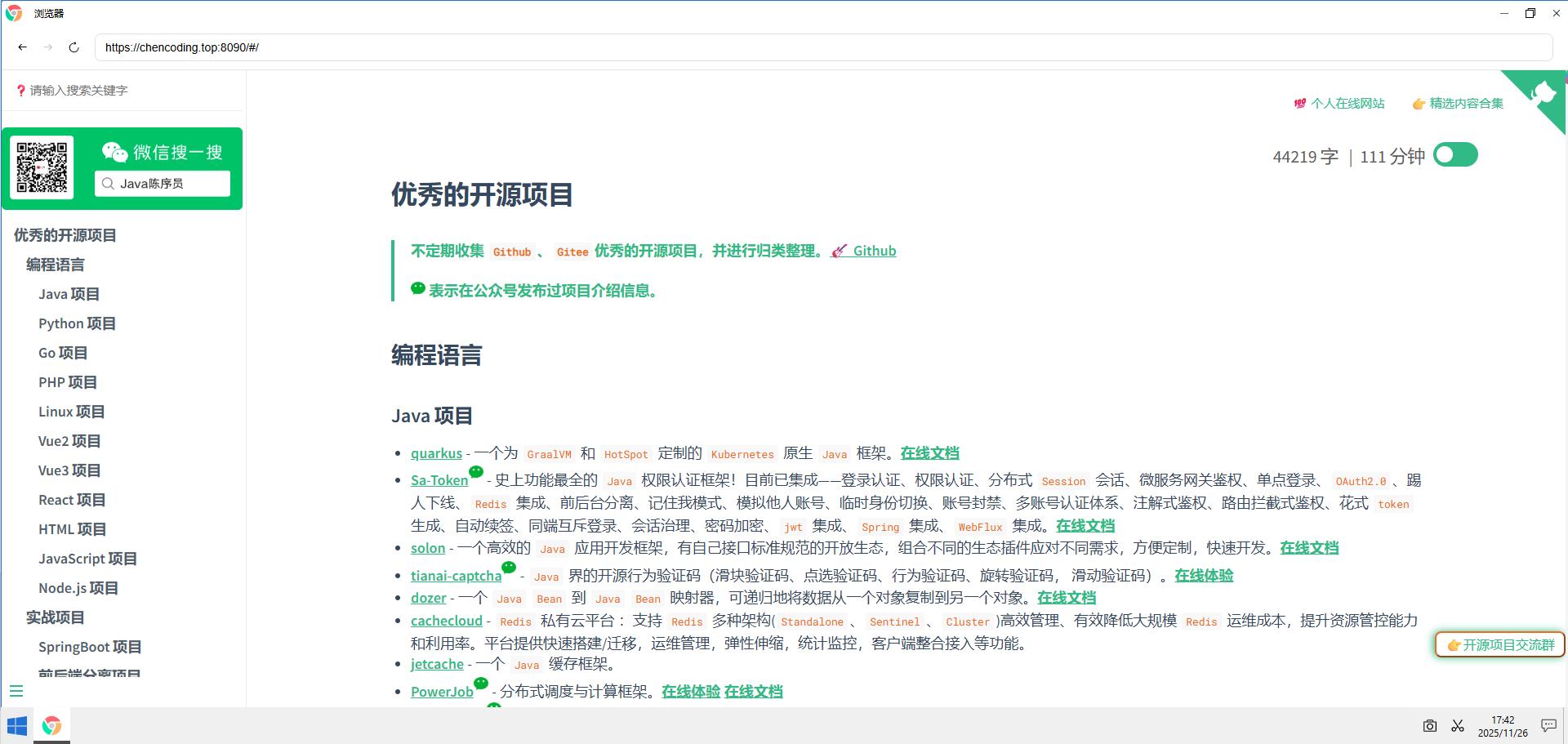Screen dimensions: 1568x744
Task: Jump to Linux 项目 in the sidebar
Action: click(71, 412)
